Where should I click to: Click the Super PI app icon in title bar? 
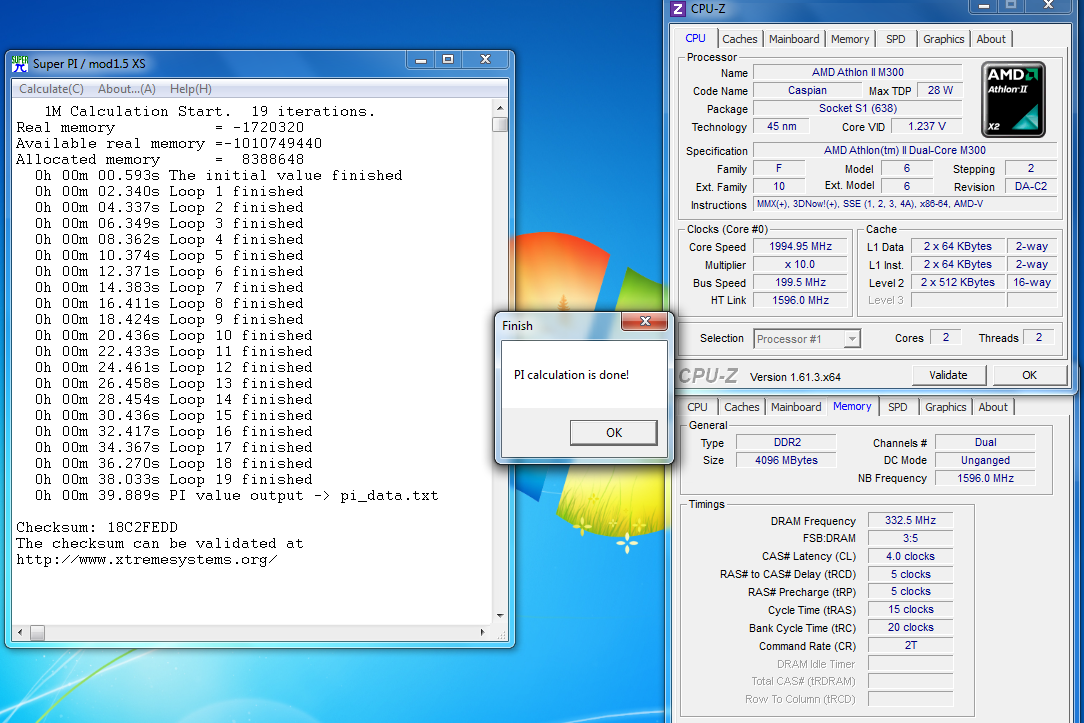click(x=20, y=64)
